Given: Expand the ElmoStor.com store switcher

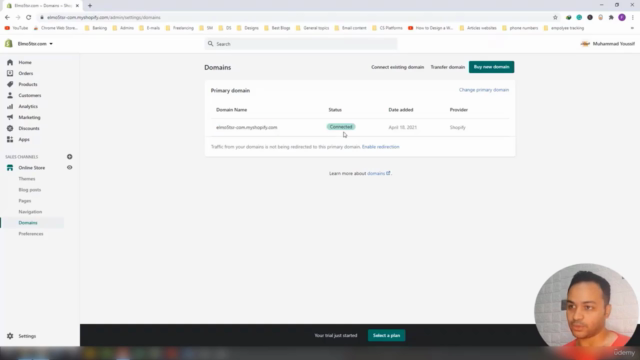Looking at the screenshot, I should point(35,44).
